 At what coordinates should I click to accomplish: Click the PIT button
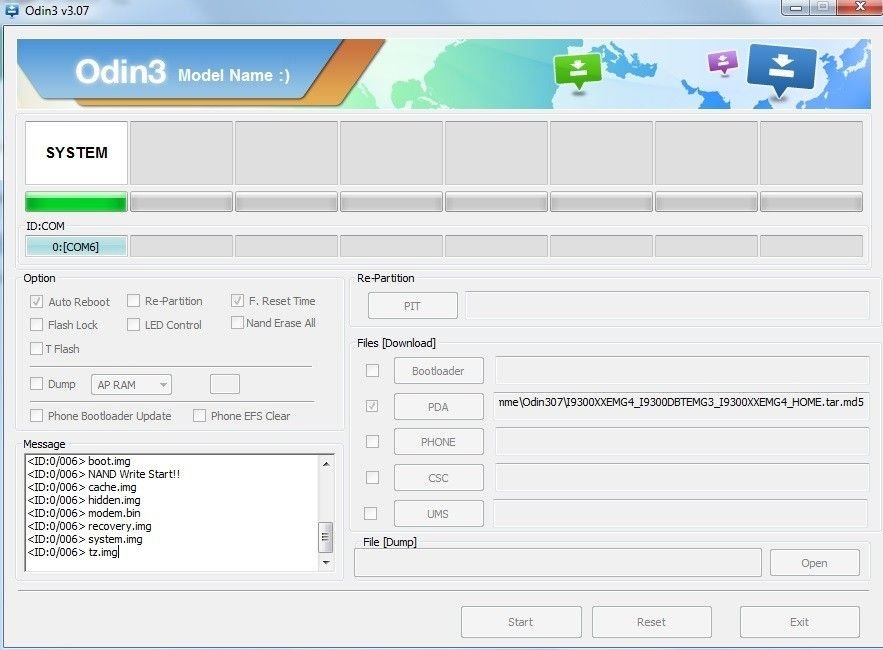413,306
